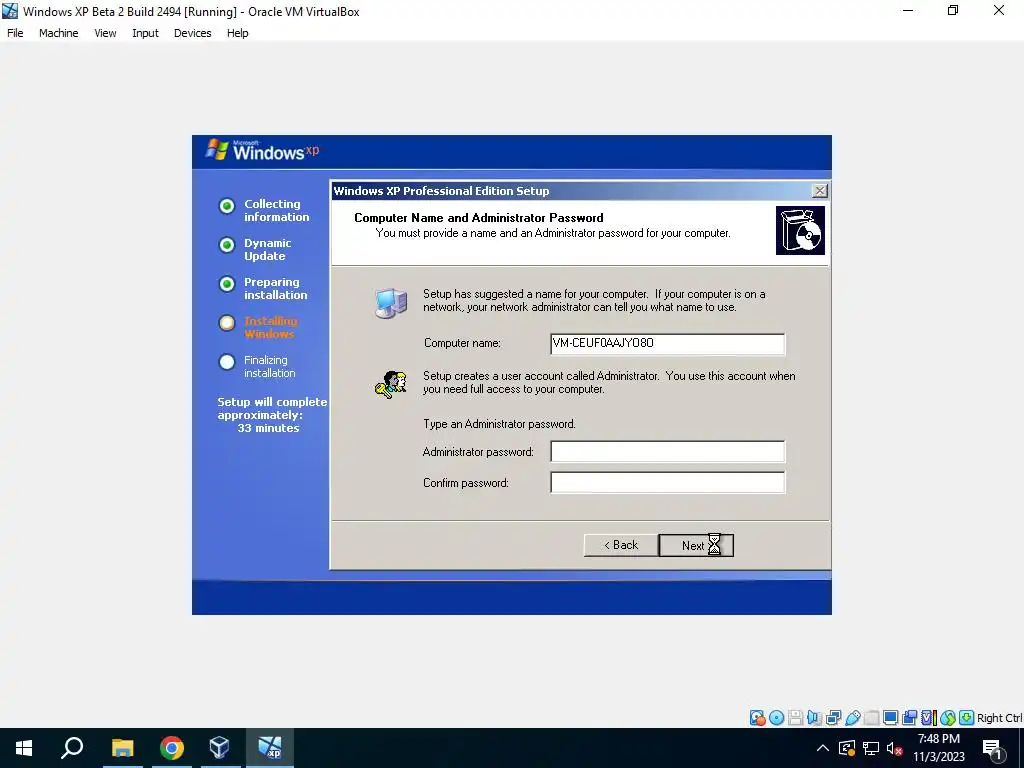1024x768 pixels.
Task: Open the File menu
Action: tap(15, 33)
